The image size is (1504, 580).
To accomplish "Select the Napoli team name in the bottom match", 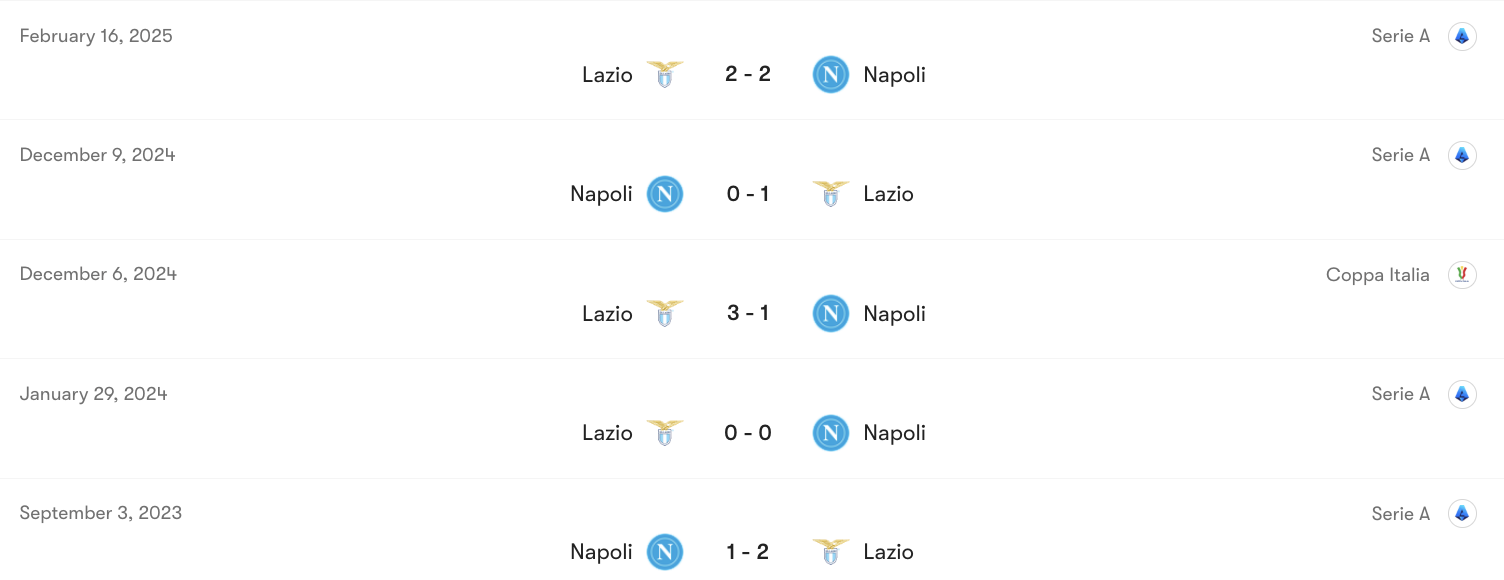I will click(601, 551).
